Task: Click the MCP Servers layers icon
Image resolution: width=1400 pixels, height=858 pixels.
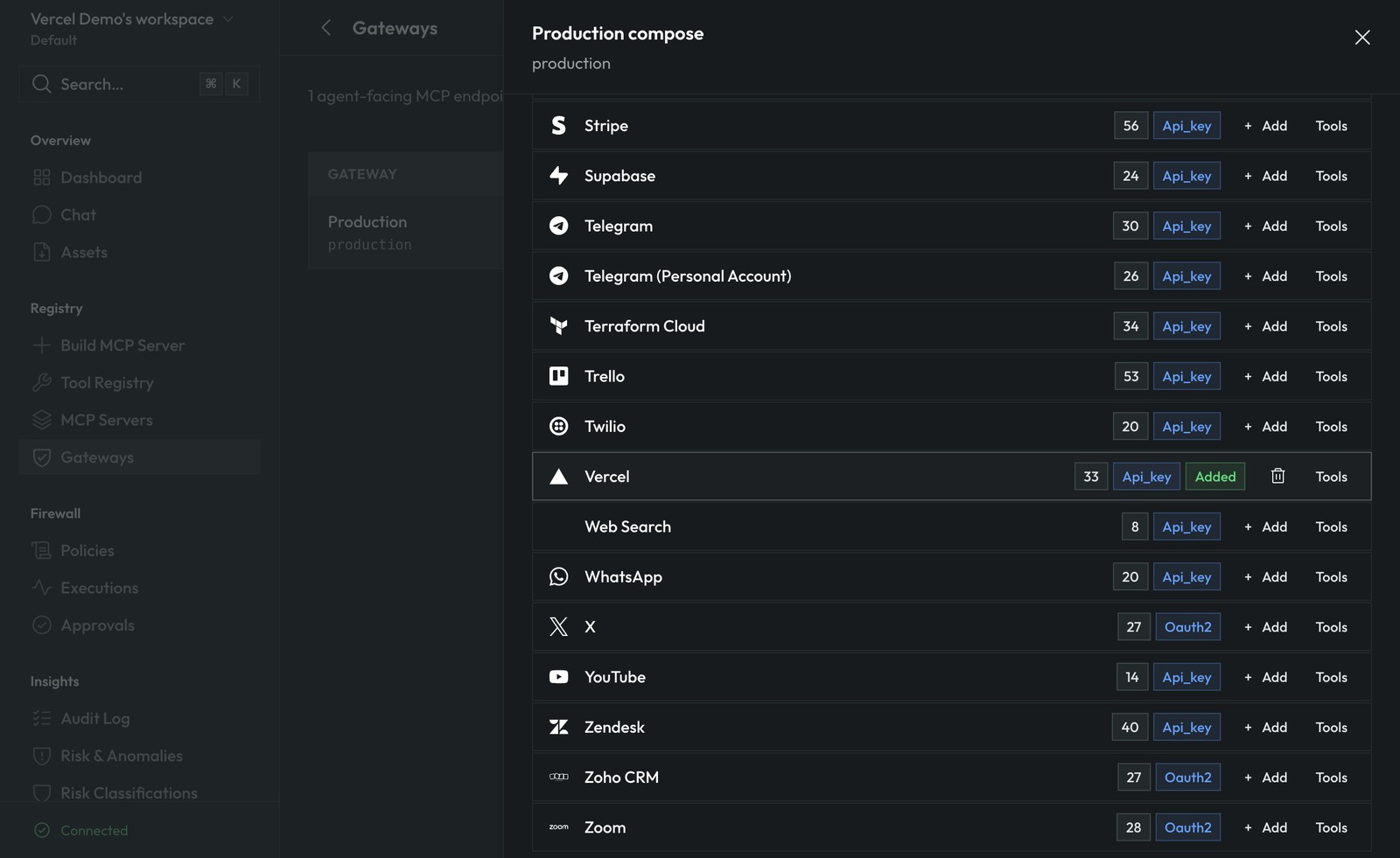Action: pos(41,420)
